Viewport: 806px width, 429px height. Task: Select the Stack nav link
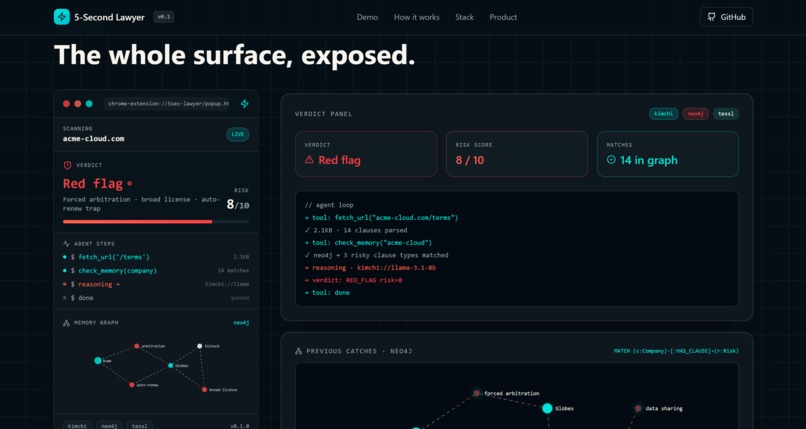464,17
